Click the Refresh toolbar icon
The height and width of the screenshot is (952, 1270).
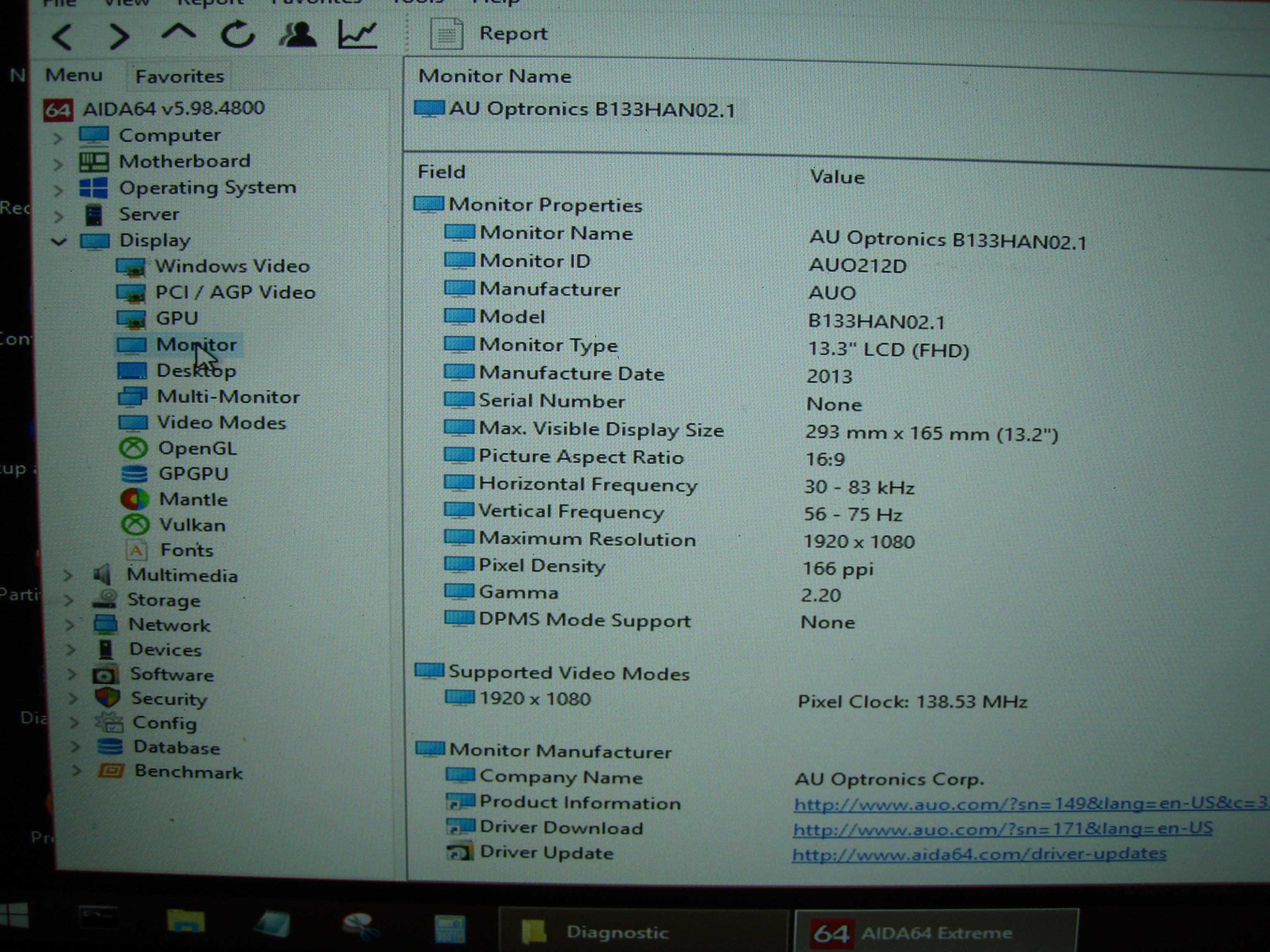point(238,34)
